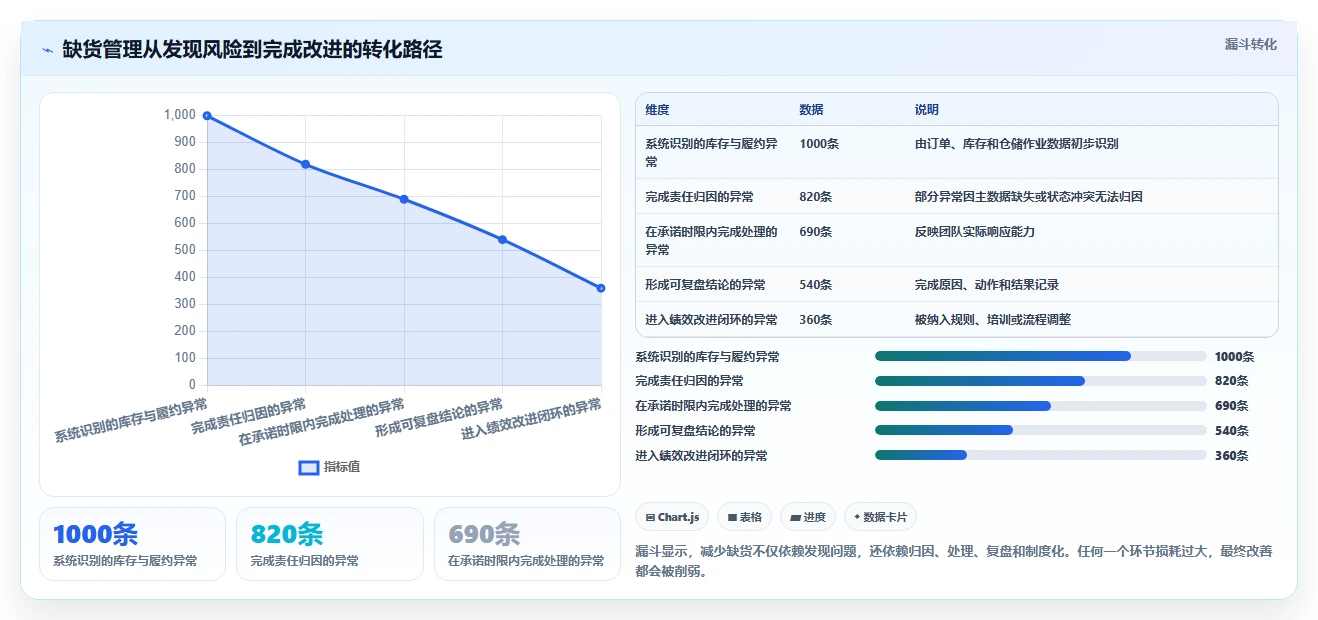Click table cell 在承诺时限内完成处理的异常
The width and height of the screenshot is (1318, 620).
711,240
